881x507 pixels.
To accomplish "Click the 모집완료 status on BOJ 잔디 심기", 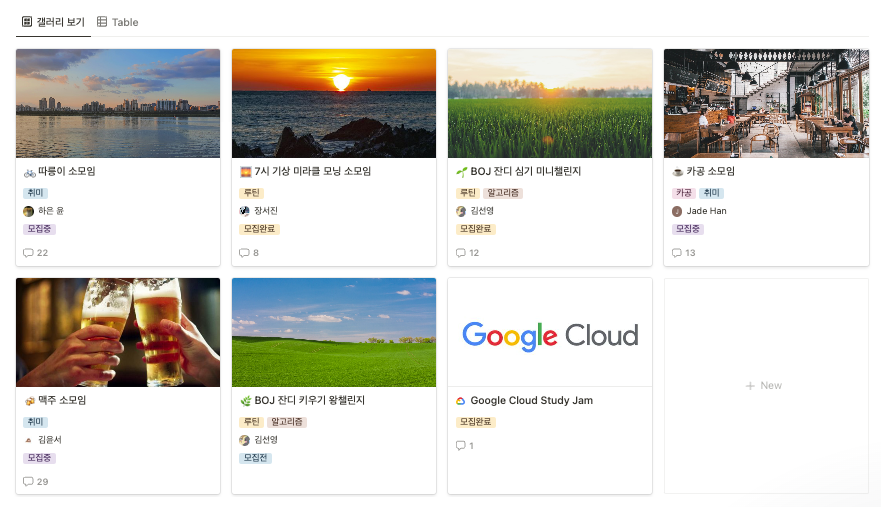I will tap(475, 229).
